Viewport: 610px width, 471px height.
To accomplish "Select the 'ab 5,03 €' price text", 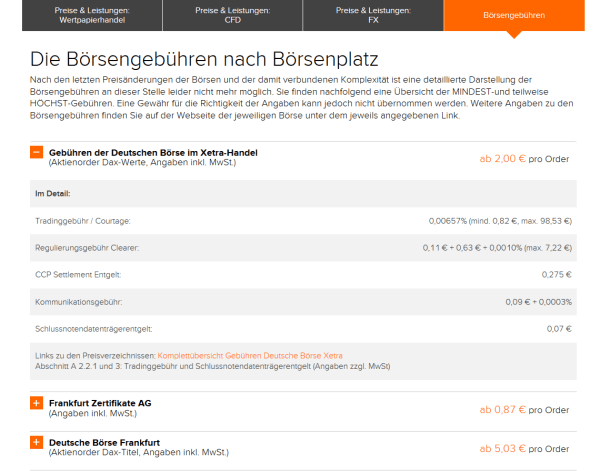I will coord(502,448).
